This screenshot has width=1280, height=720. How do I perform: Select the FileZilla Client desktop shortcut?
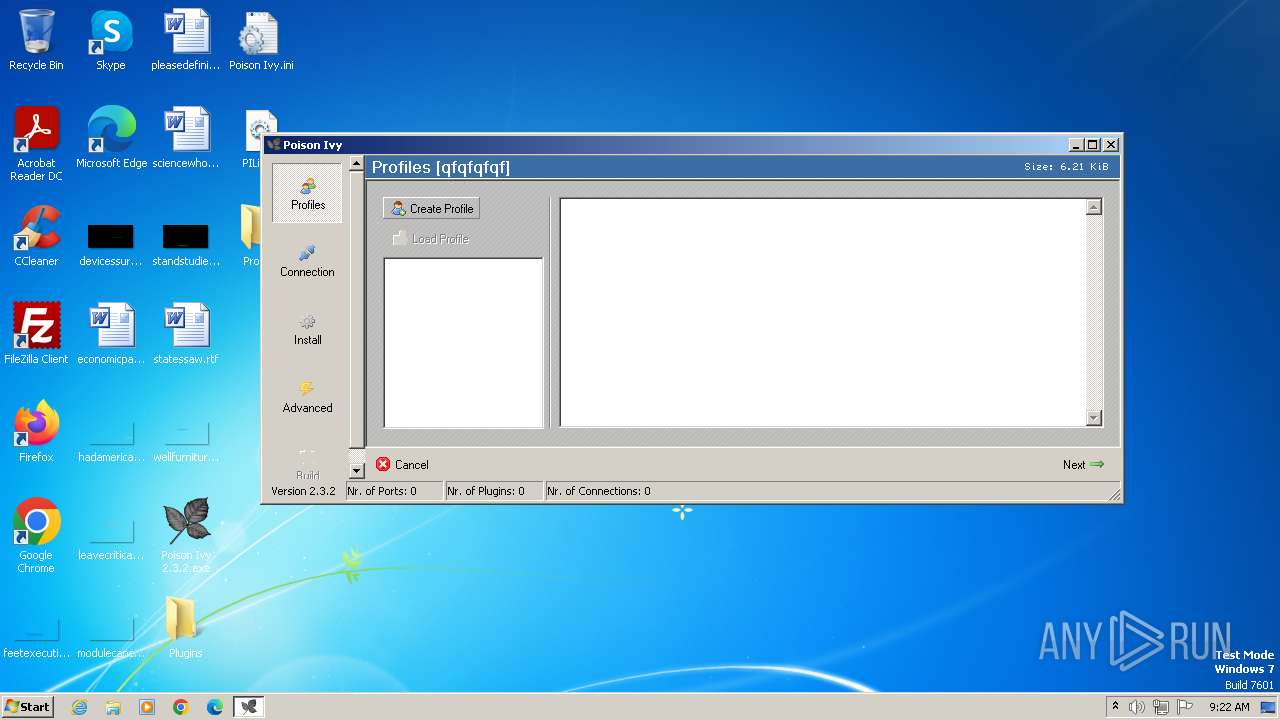pos(36,335)
